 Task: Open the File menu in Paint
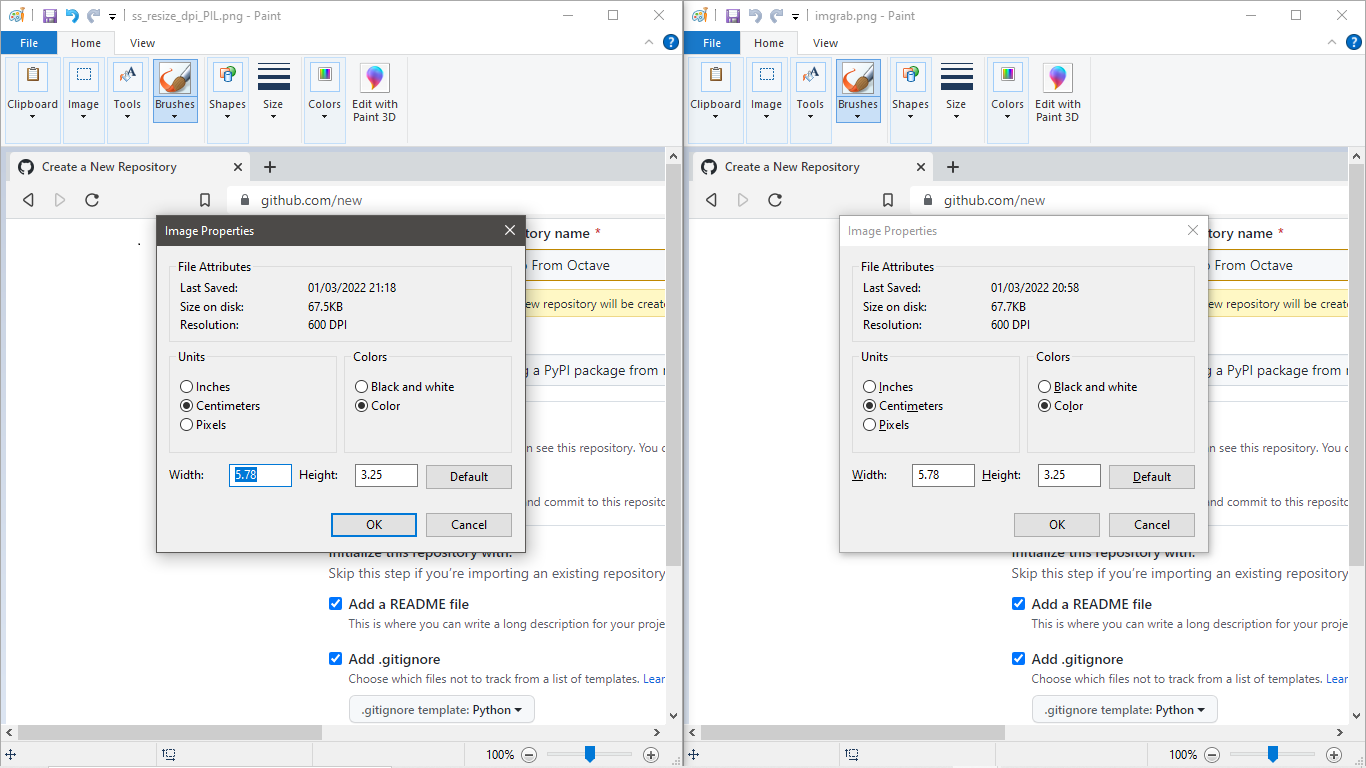coord(29,43)
